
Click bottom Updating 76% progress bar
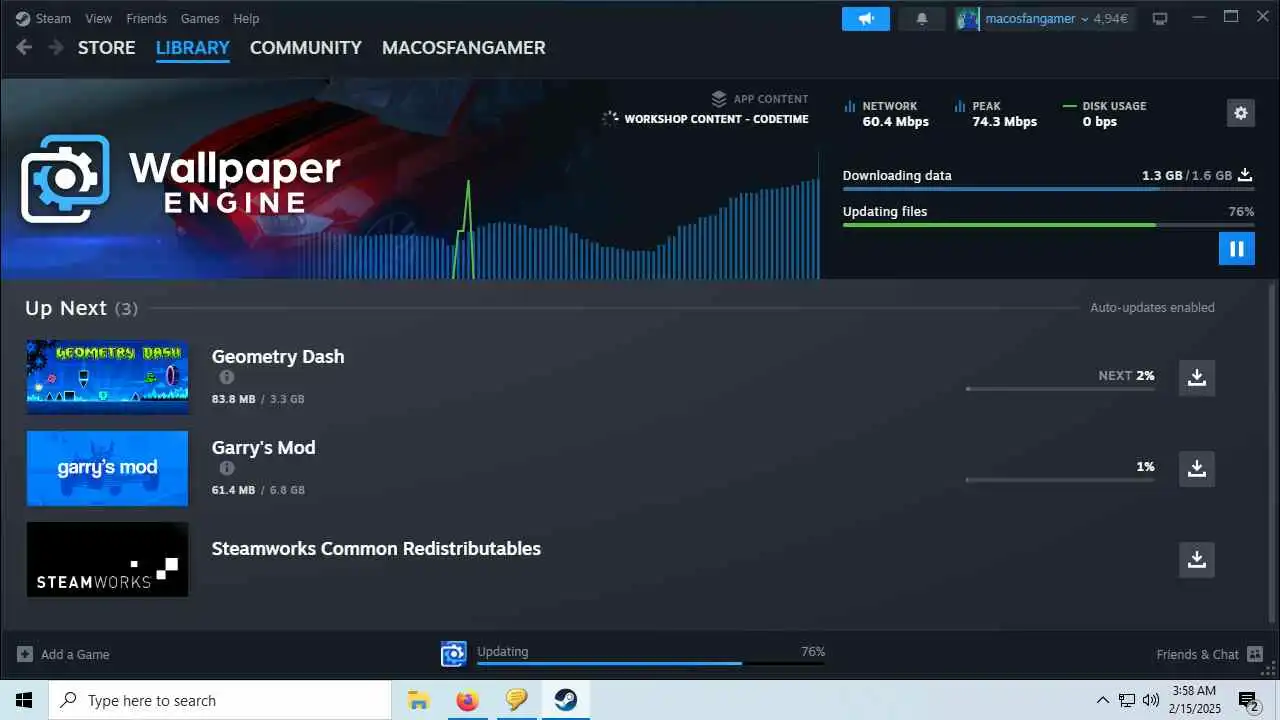(x=651, y=663)
